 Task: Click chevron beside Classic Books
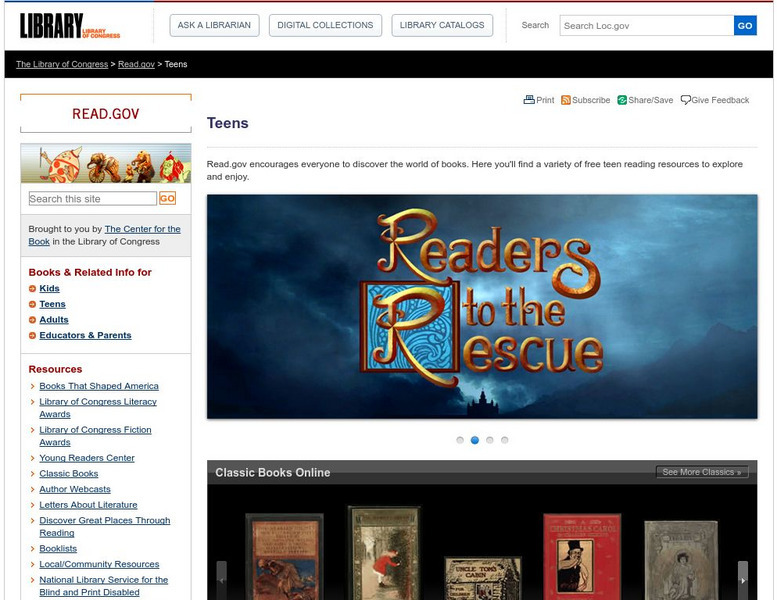pyautogui.click(x=32, y=474)
